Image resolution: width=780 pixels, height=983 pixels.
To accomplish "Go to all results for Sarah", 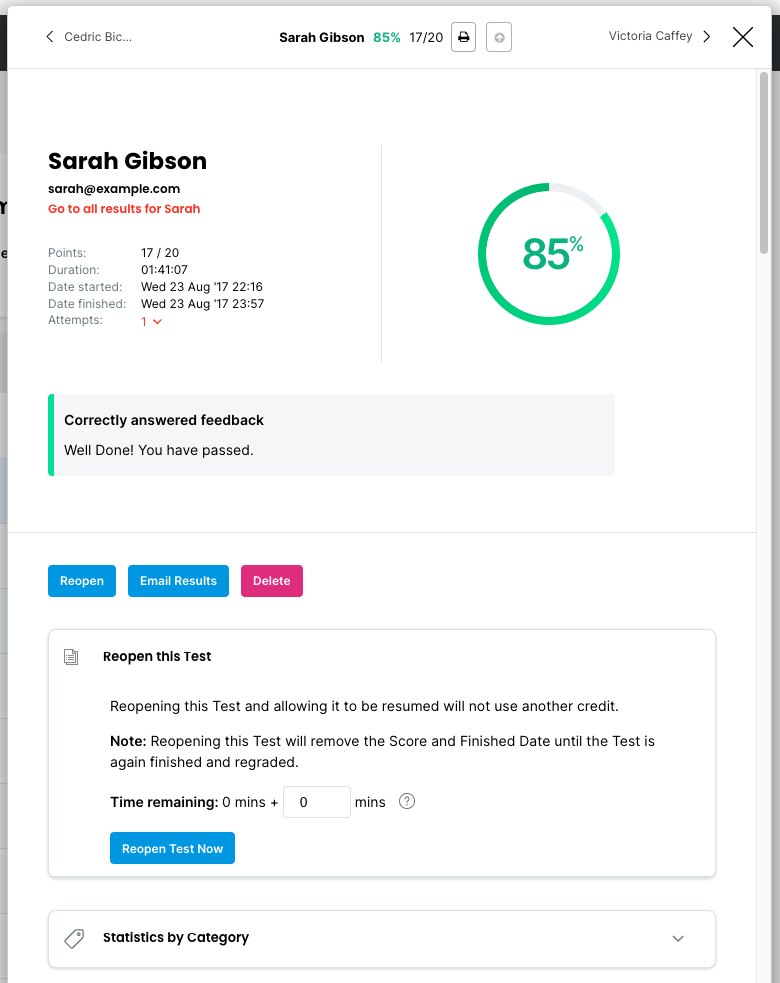I will pyautogui.click(x=124, y=209).
